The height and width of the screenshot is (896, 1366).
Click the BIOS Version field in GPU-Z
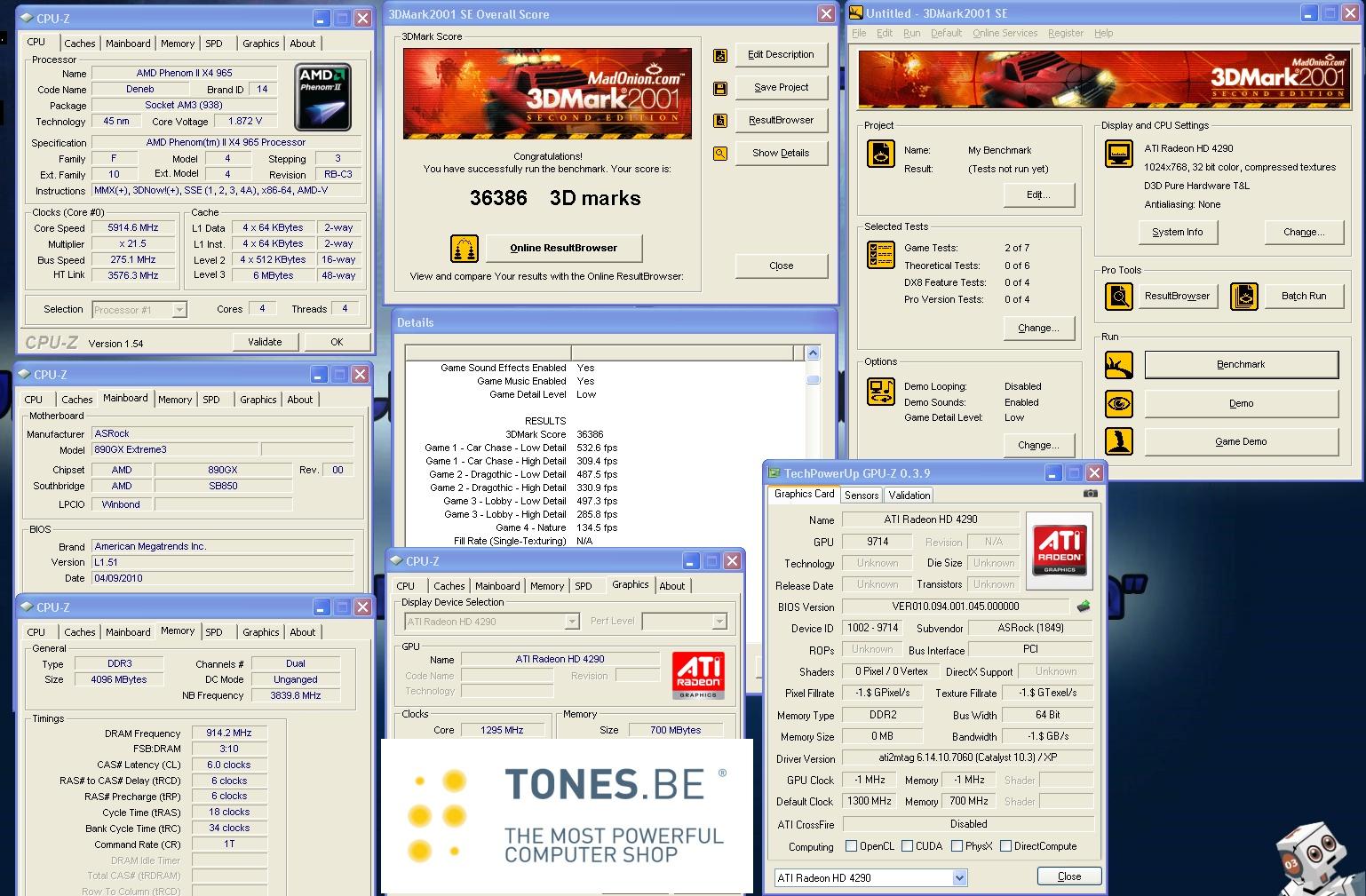[x=956, y=607]
